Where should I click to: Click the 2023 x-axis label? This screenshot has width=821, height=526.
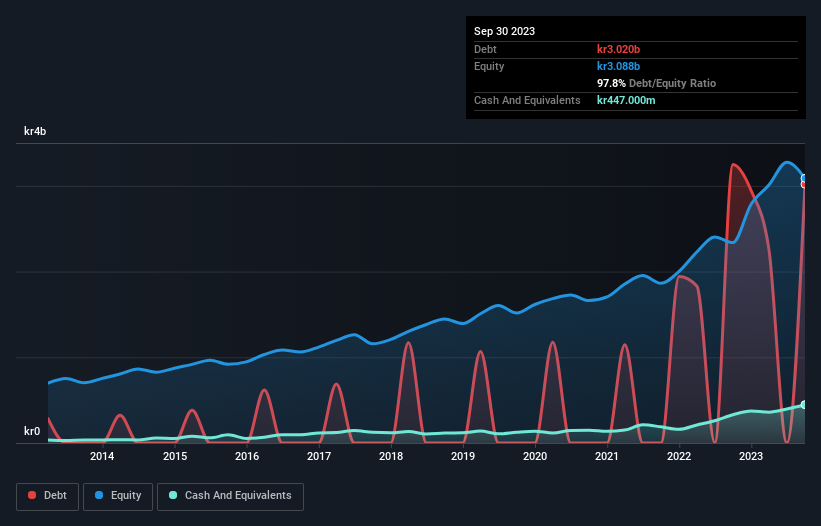(751, 456)
